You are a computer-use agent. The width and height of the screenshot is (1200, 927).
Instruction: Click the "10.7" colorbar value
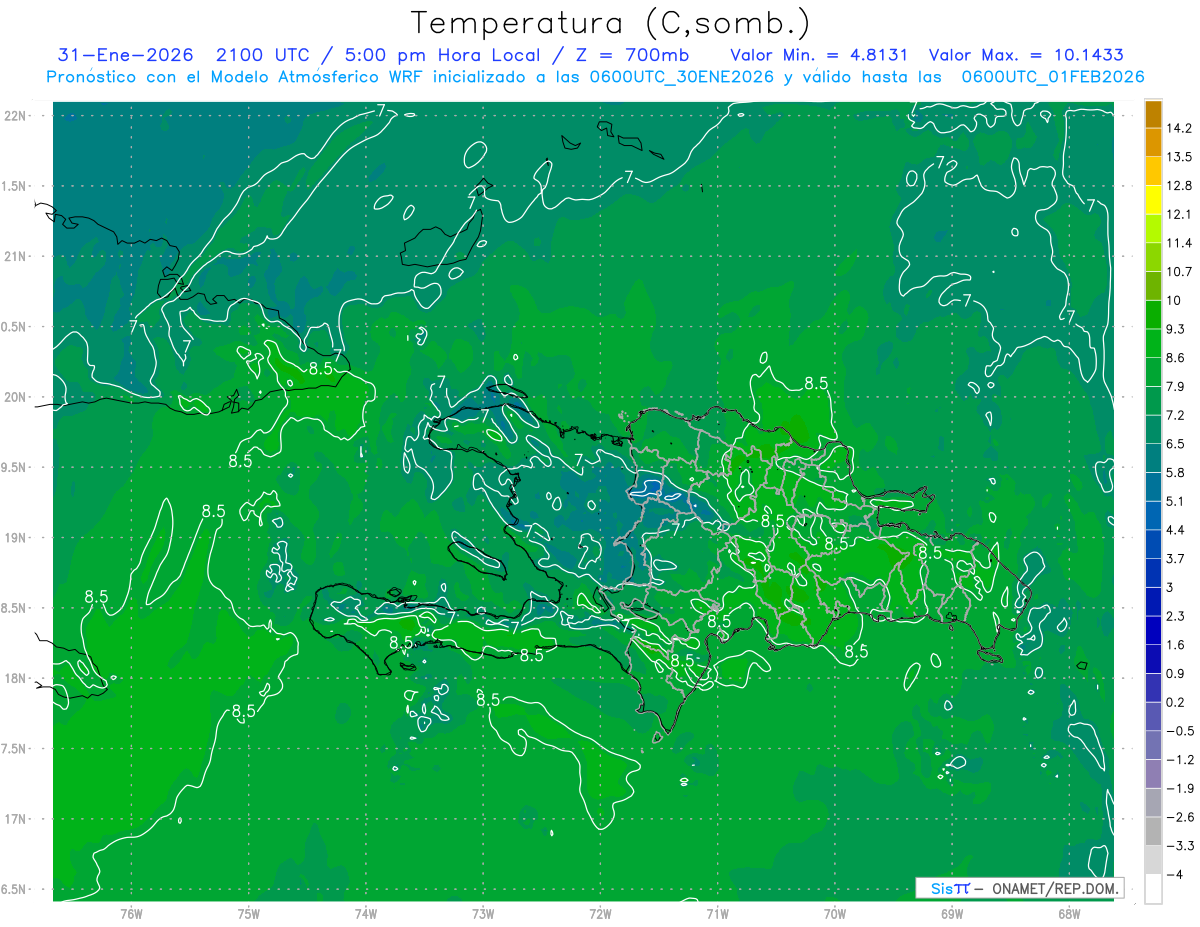pos(1179,271)
